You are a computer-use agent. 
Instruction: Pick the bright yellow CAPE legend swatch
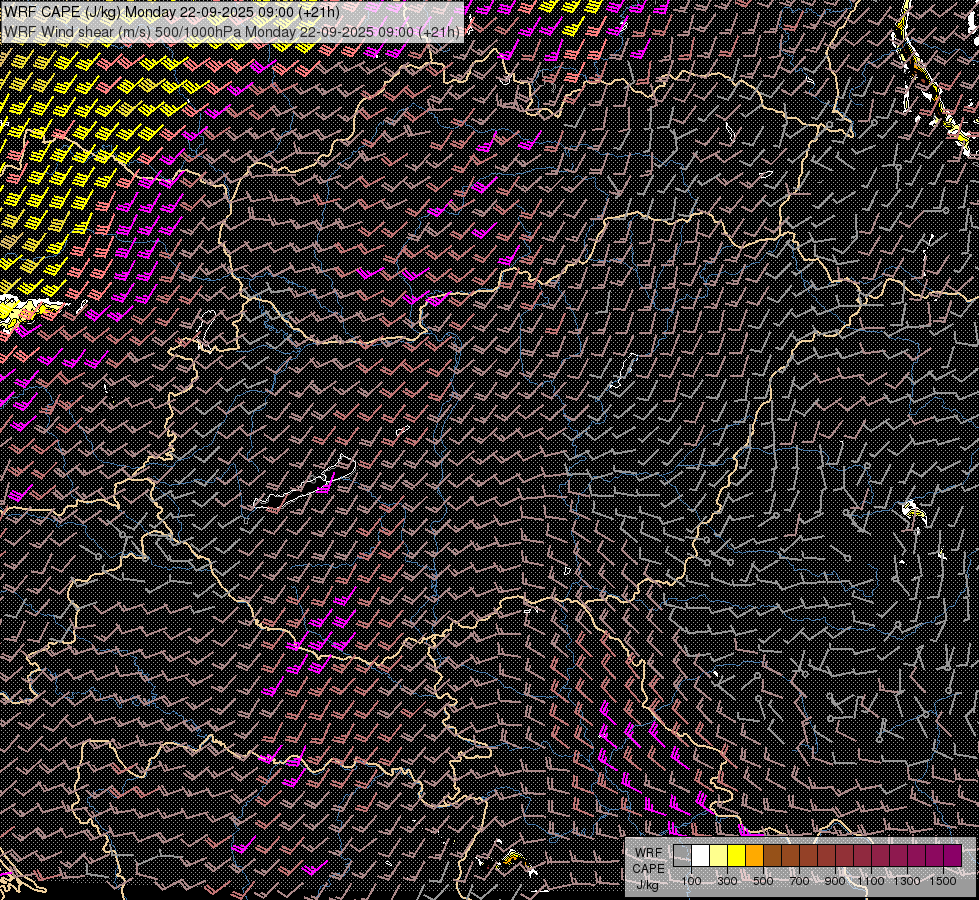coord(737,855)
